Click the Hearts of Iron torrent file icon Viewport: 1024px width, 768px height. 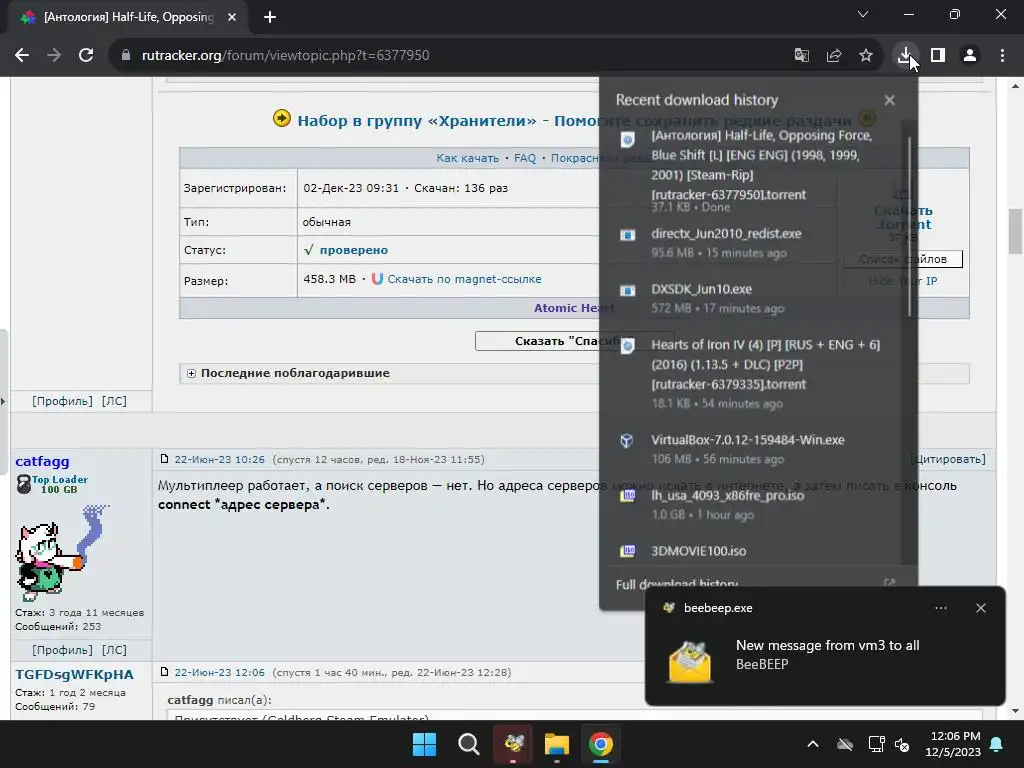click(x=627, y=345)
